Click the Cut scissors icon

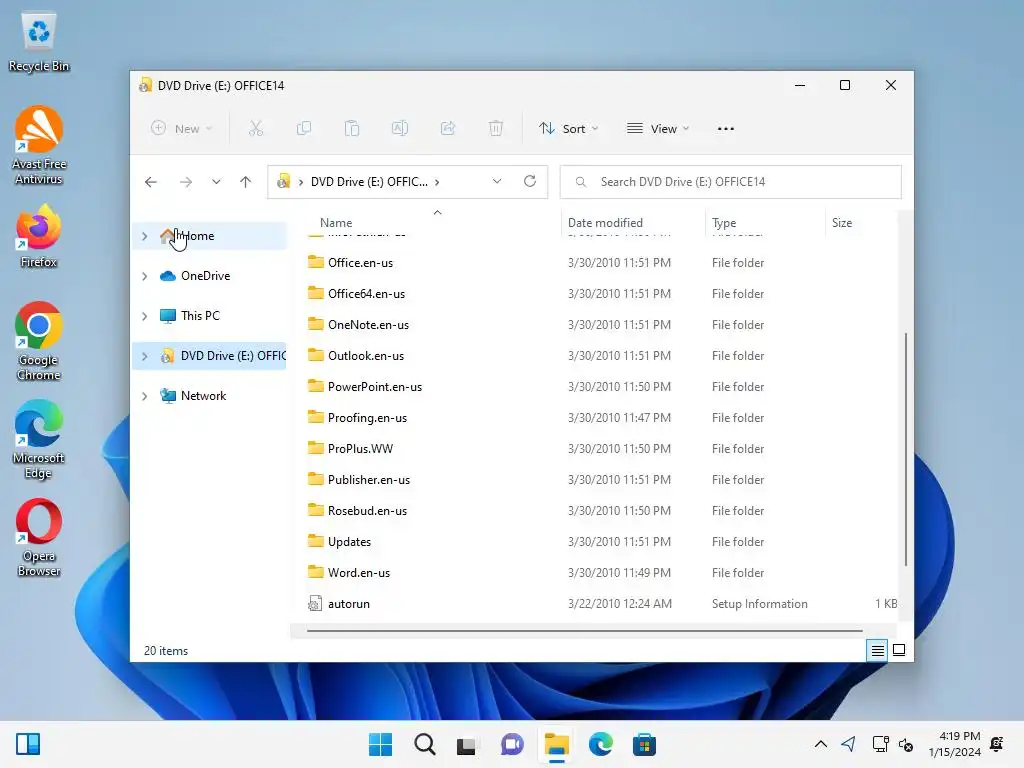pos(256,129)
